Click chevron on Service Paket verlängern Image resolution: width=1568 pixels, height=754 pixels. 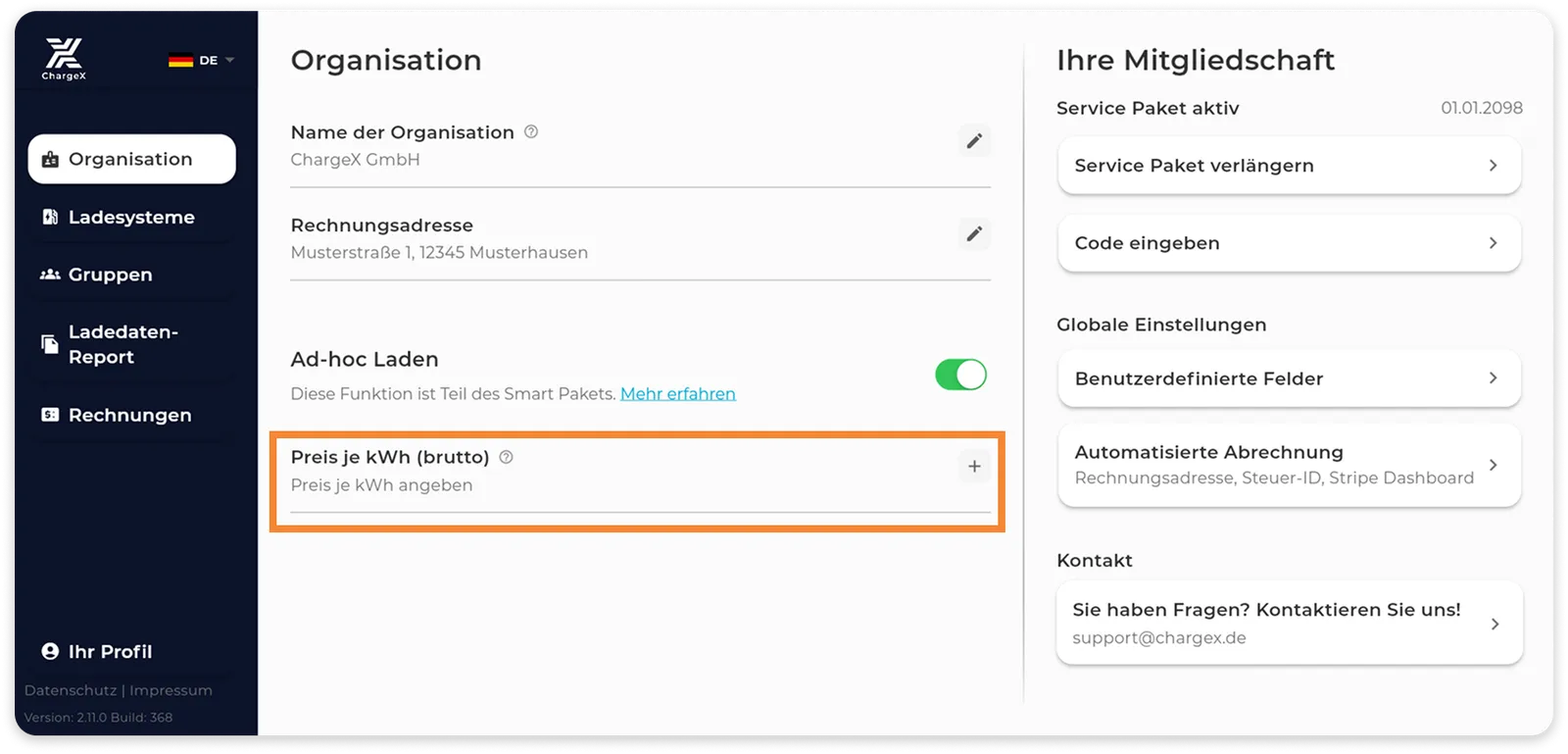[1493, 166]
